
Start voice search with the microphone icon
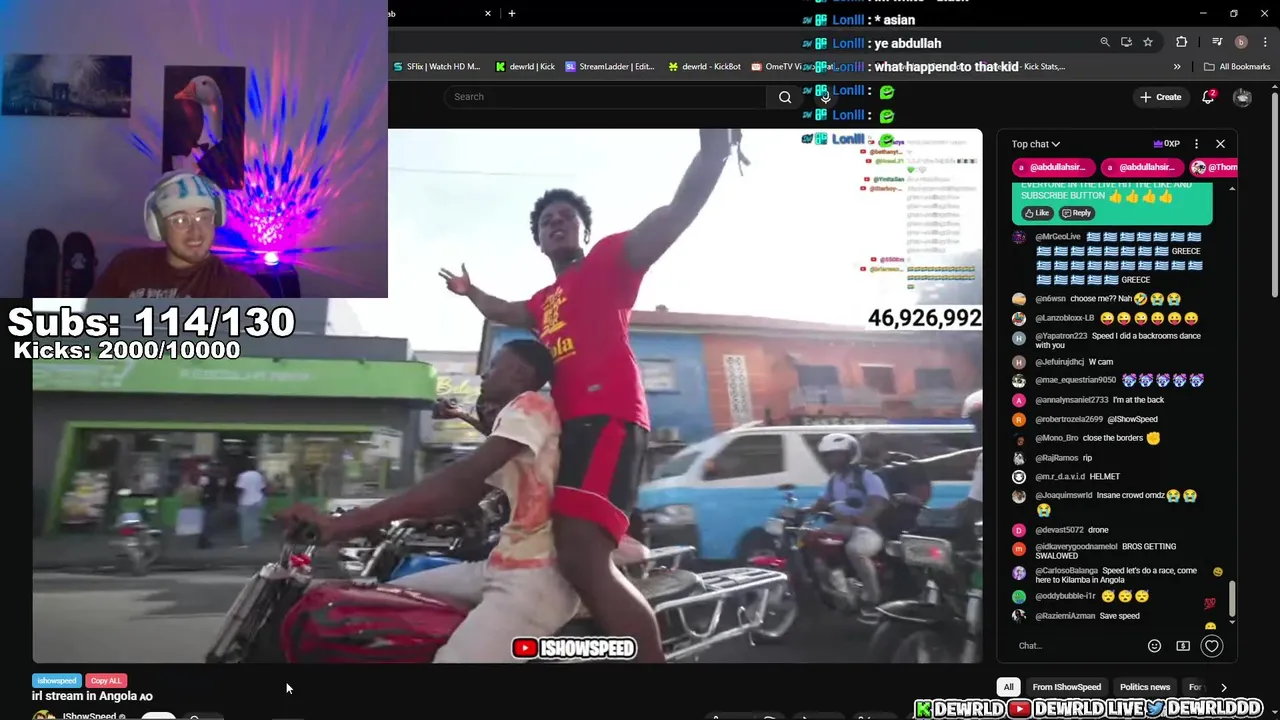click(825, 97)
